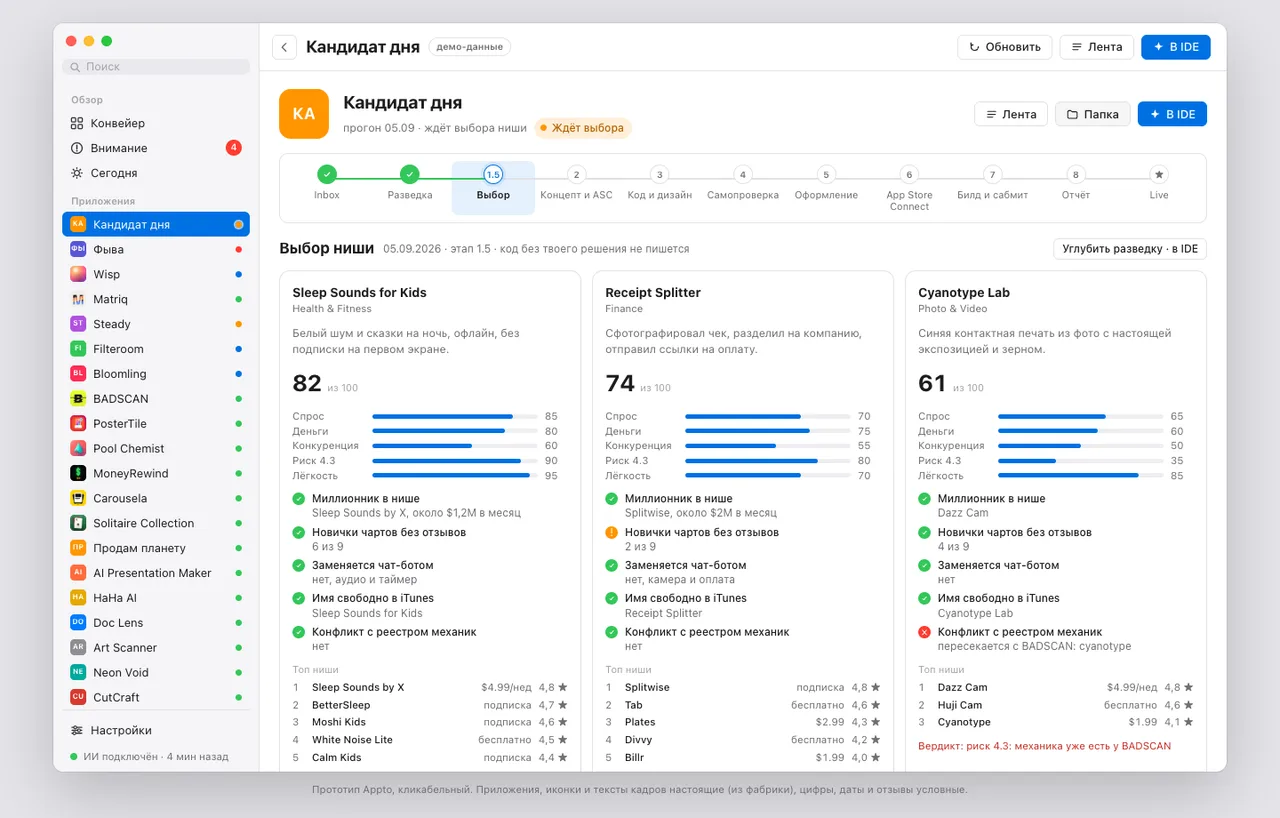
Task: Open the Steady app icon
Action: click(x=78, y=324)
